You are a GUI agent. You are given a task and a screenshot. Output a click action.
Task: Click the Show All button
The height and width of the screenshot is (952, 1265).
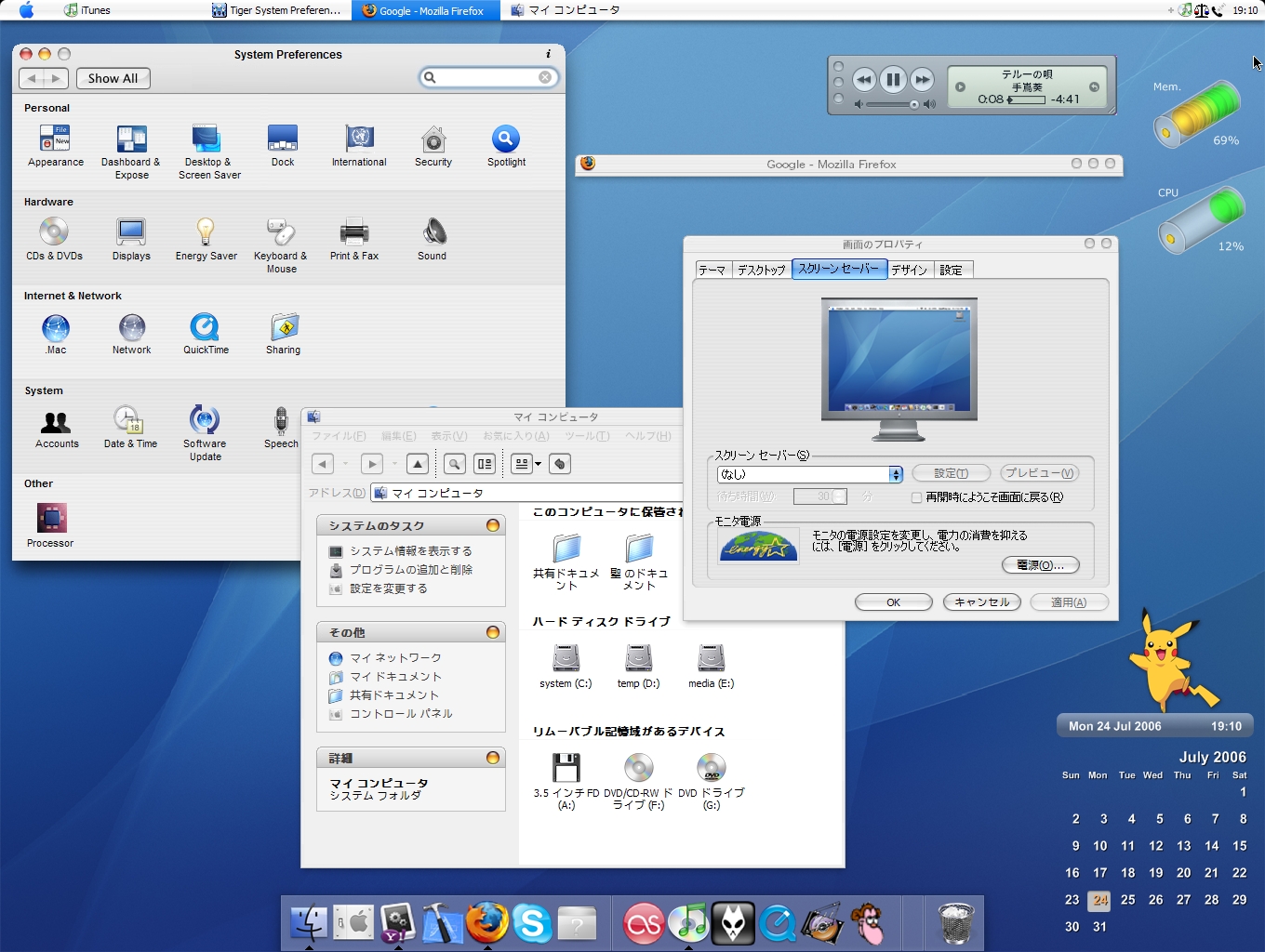[x=113, y=79]
